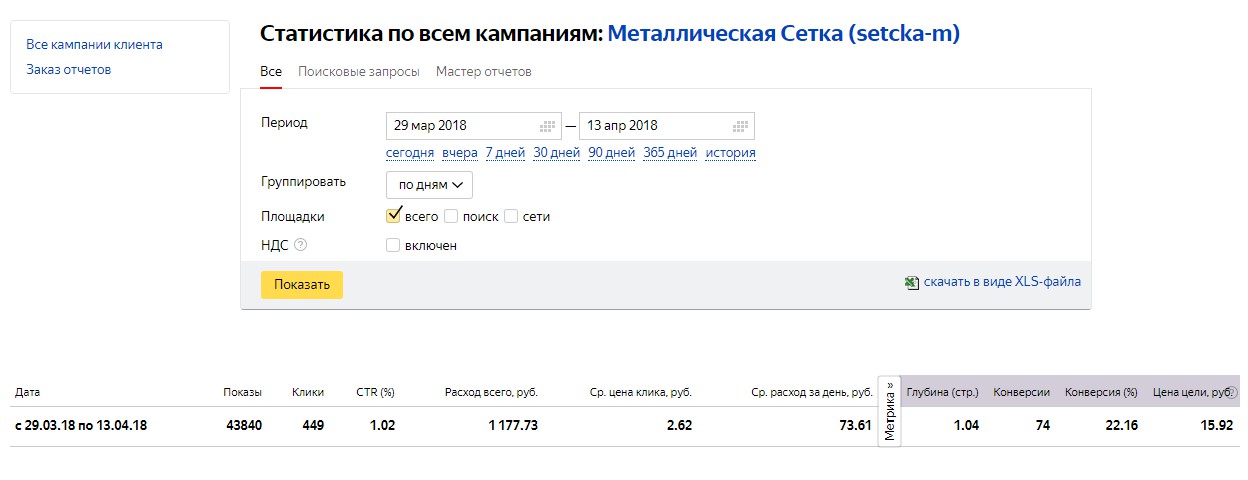This screenshot has height=480, width=1248.
Task: Click the 'Дата' column header
Action: pos(27,393)
